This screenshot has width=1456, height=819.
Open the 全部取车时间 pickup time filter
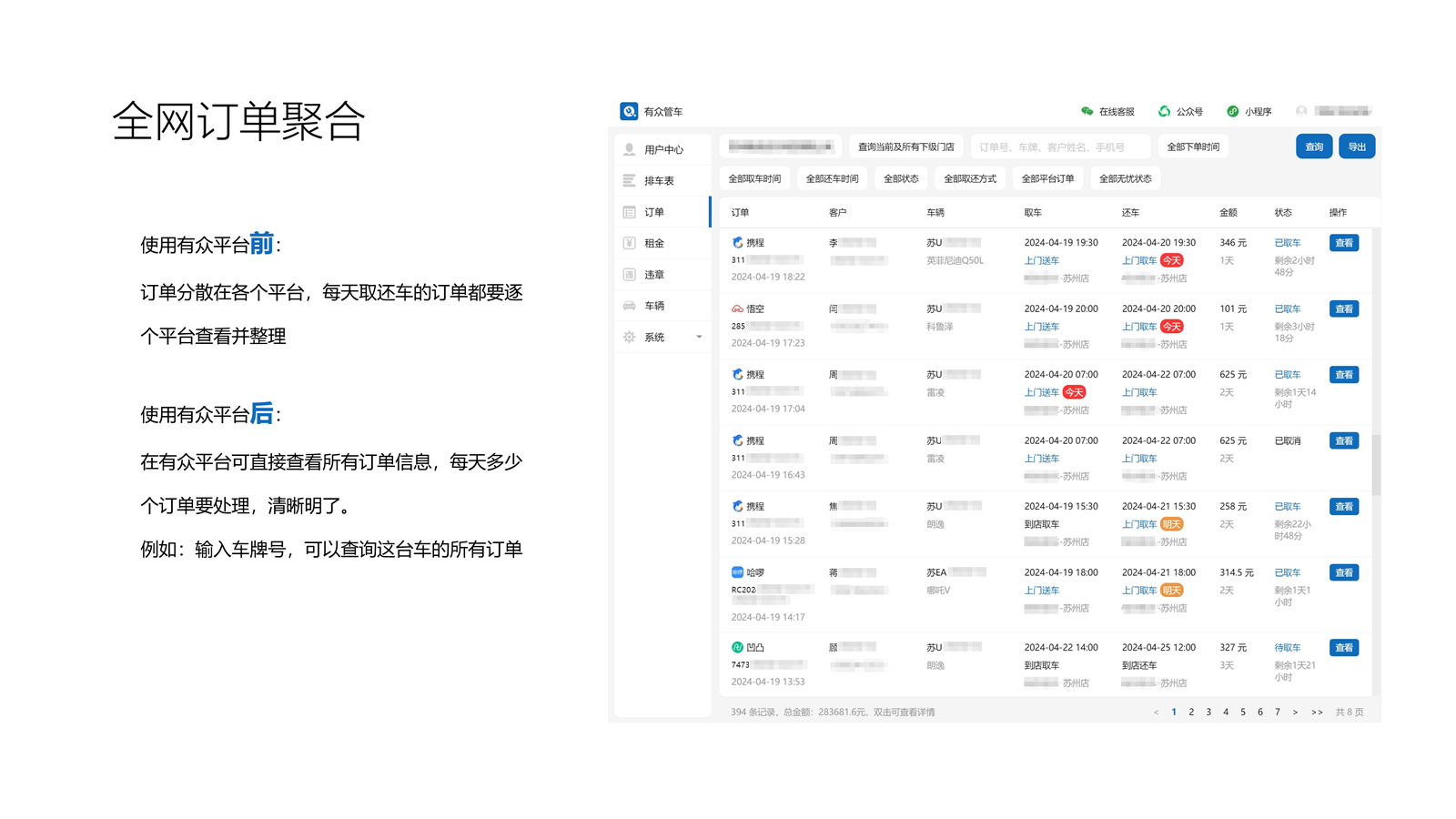point(756,178)
